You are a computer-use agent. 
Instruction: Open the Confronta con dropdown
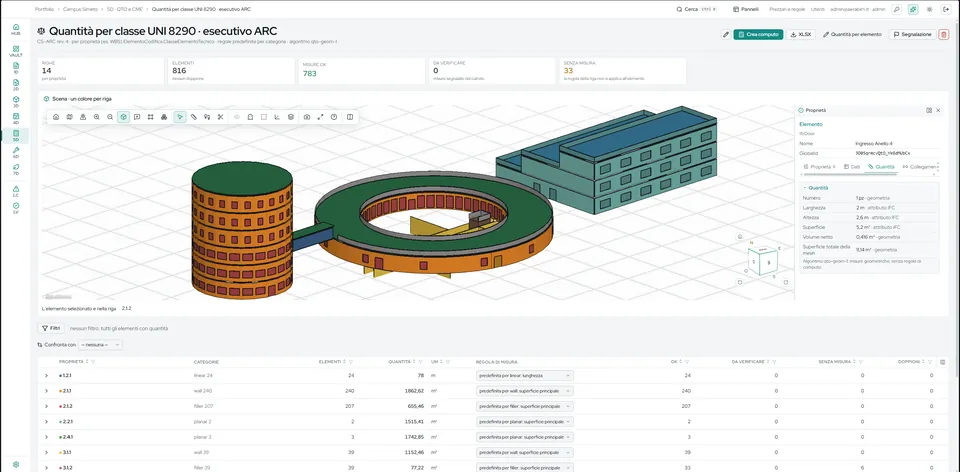tap(100, 345)
